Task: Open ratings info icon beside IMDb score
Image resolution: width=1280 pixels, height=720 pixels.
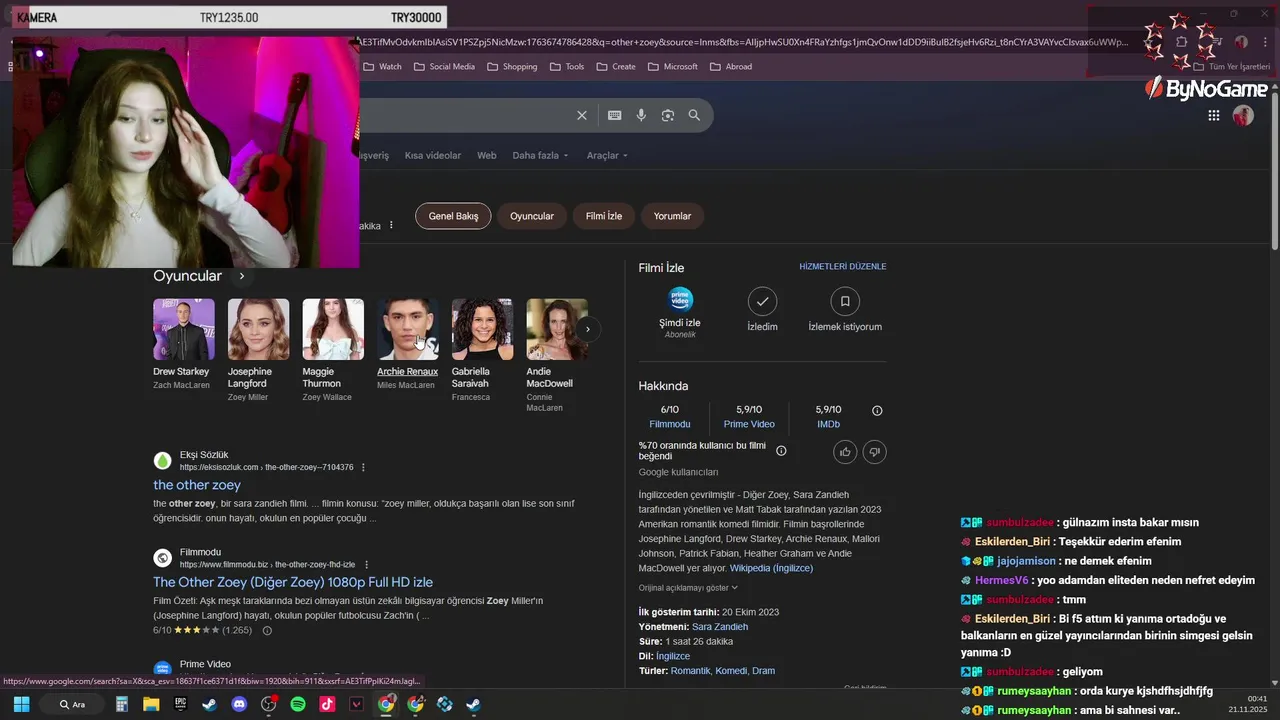Action: pos(877,410)
